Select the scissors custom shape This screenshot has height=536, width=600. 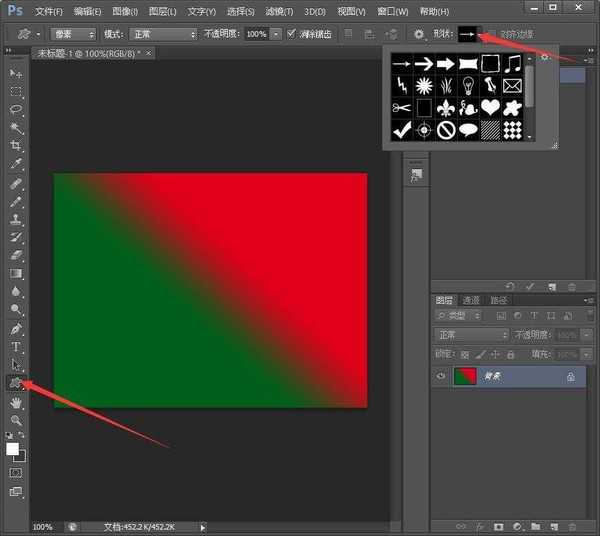[x=401, y=108]
